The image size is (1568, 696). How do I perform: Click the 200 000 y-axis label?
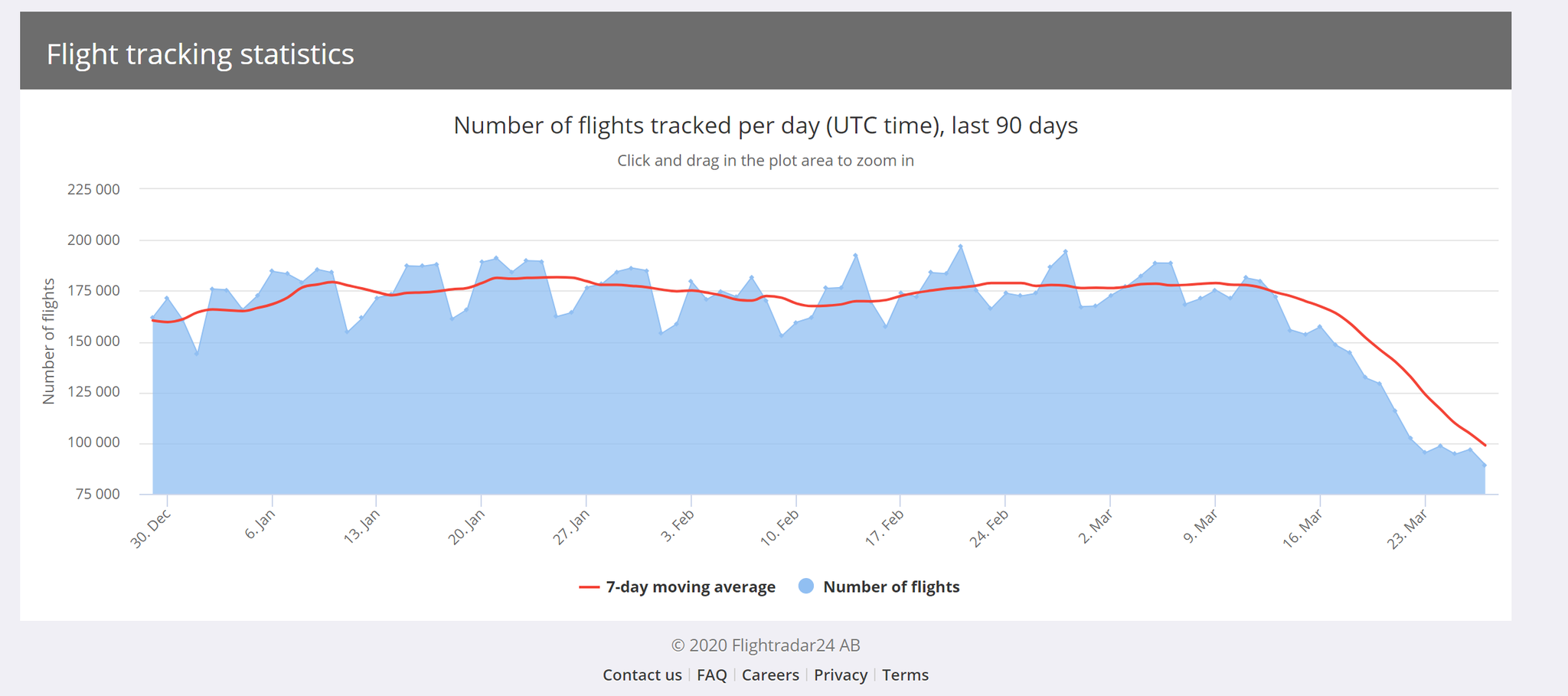tap(93, 240)
